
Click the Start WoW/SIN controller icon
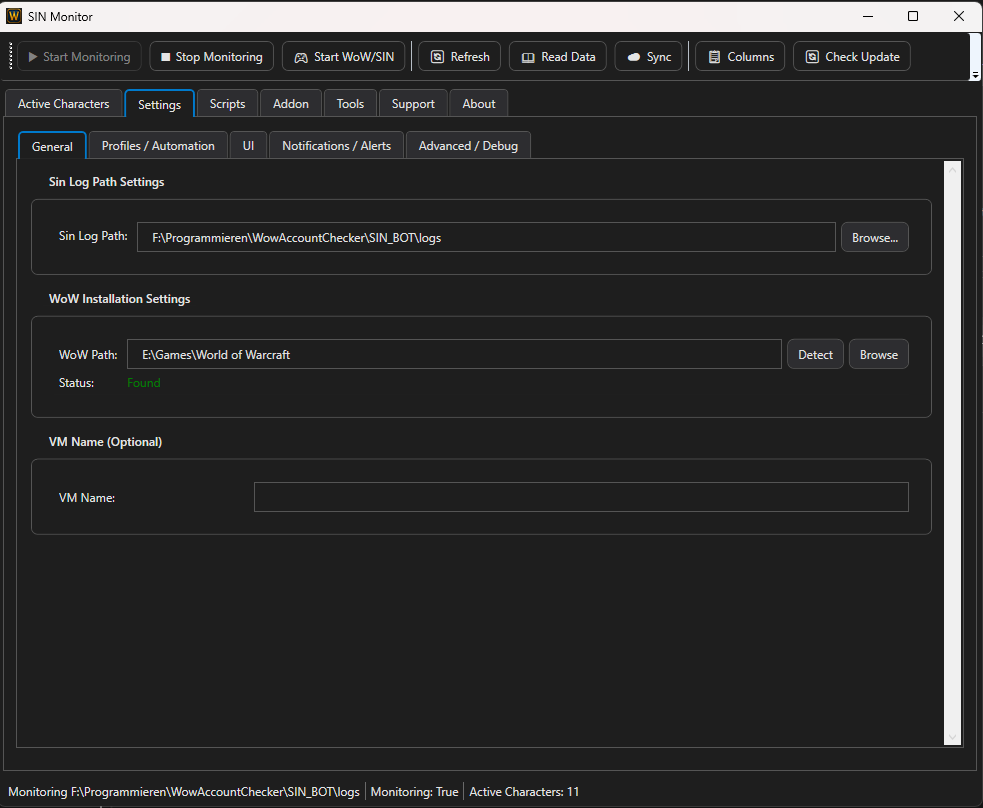(301, 56)
